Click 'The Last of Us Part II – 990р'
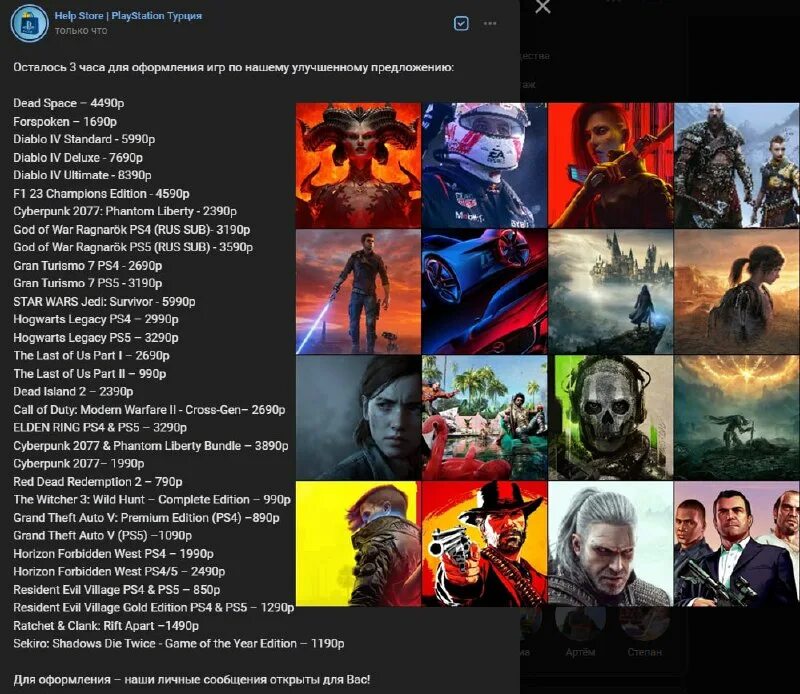Viewport: 800px width, 694px height. point(90,374)
